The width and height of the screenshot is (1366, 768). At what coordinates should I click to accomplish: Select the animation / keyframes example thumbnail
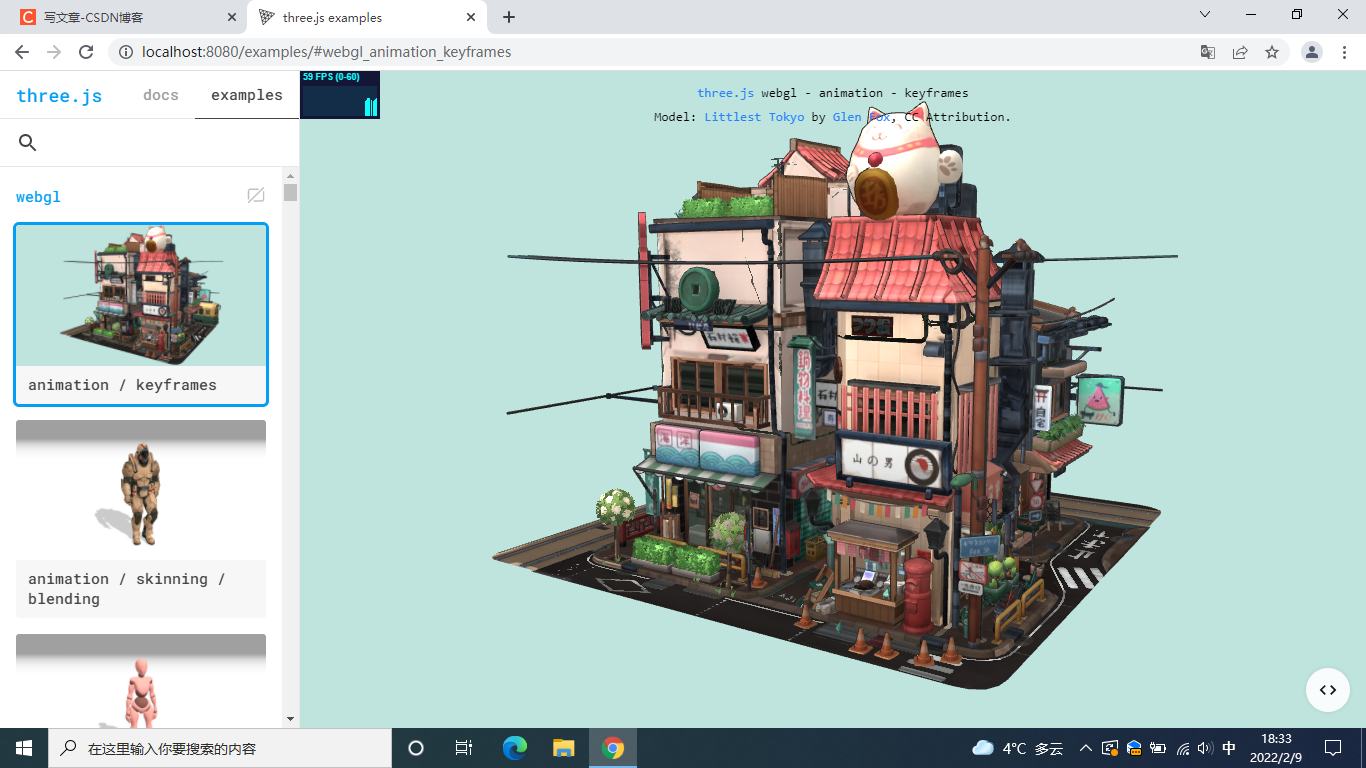point(141,296)
